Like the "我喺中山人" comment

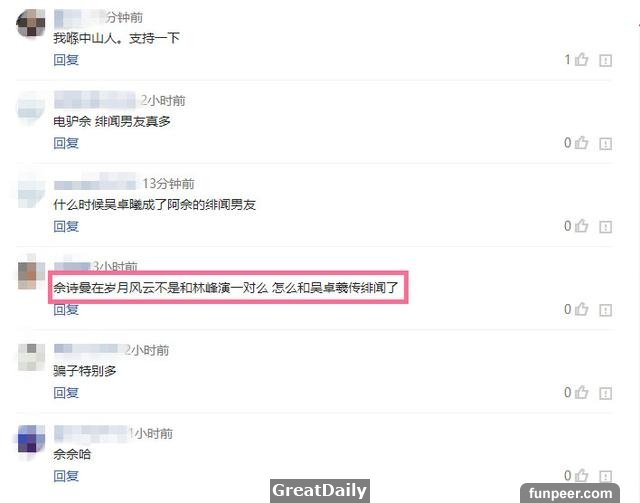581,60
